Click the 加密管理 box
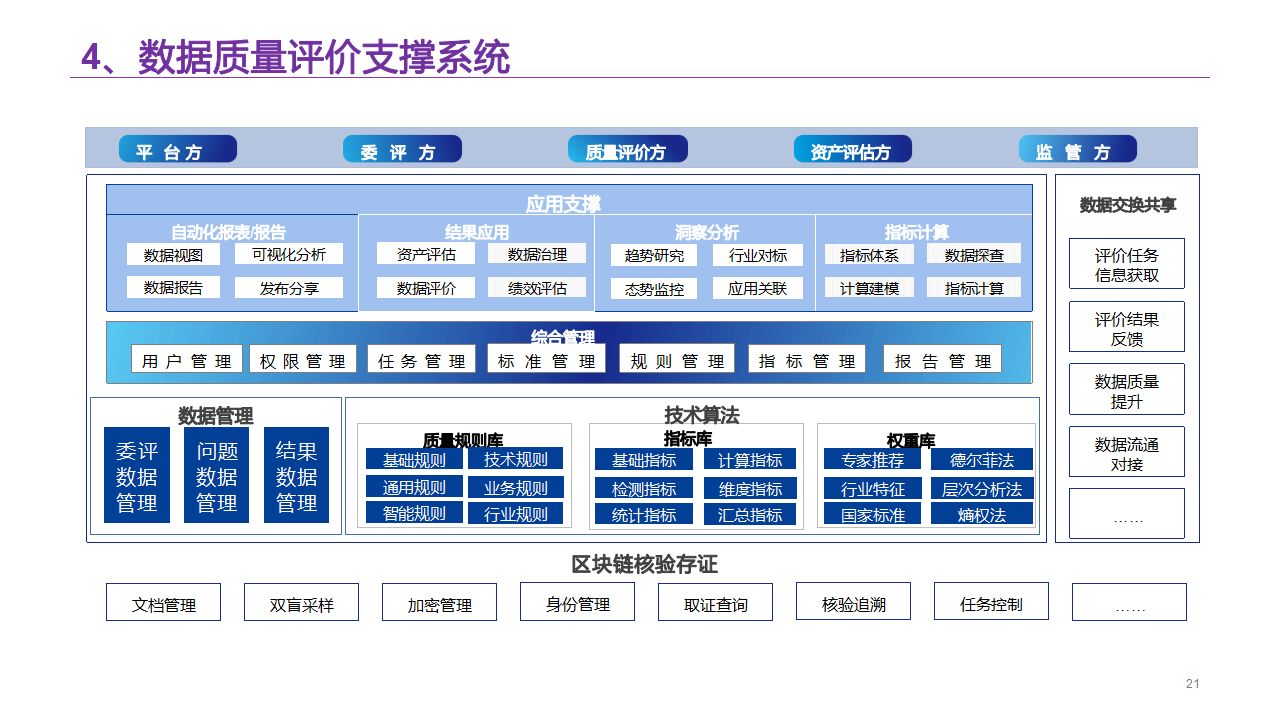Screen dimensions: 1280x720 439,603
